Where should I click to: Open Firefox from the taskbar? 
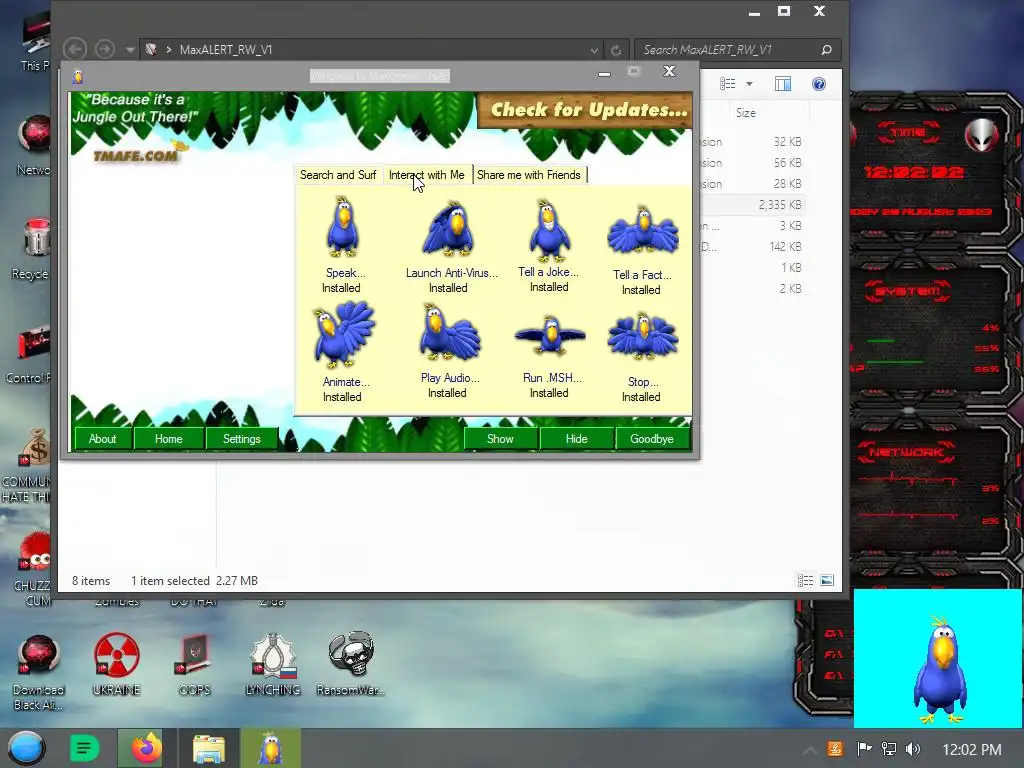[146, 748]
